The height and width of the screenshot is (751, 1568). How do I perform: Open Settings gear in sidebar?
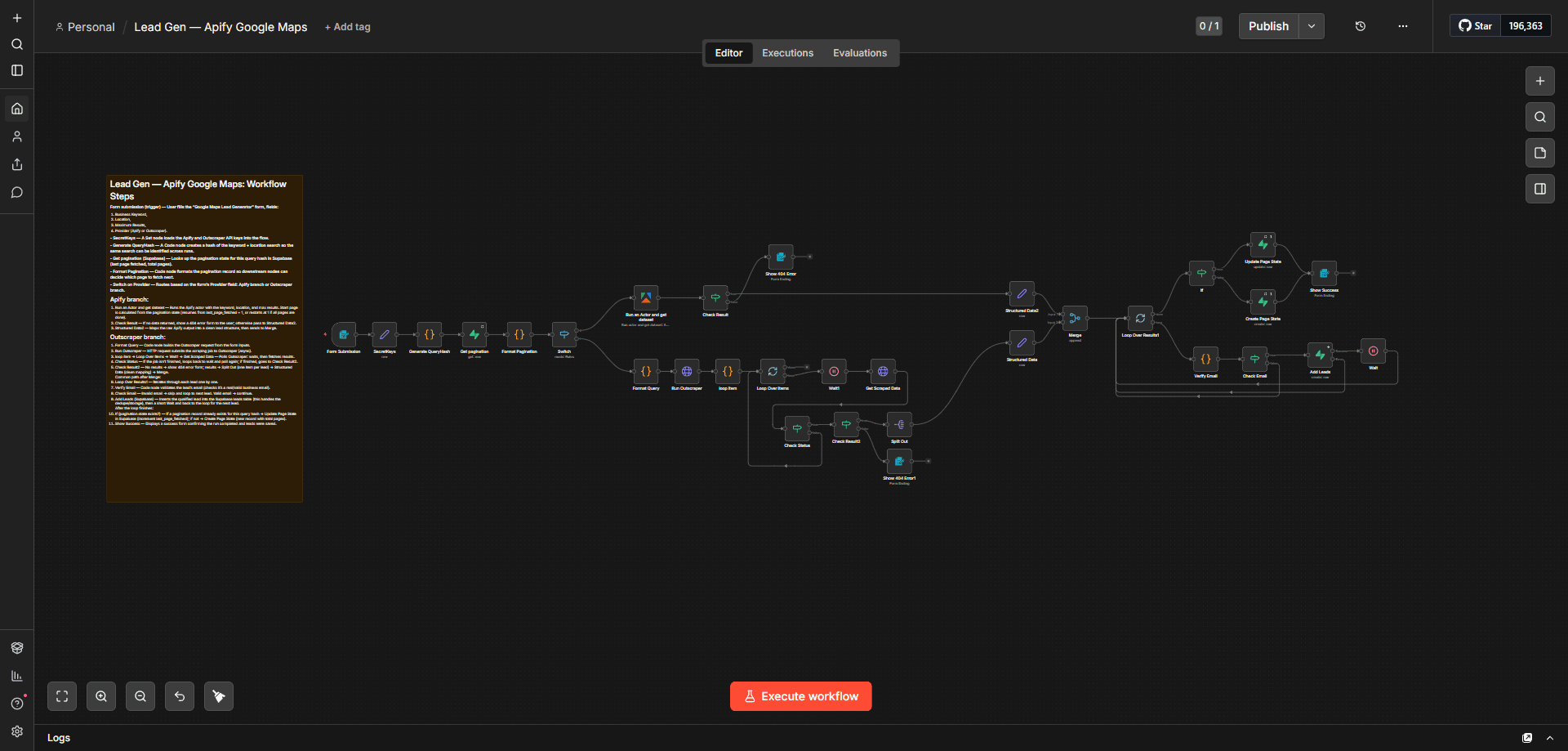[17, 731]
